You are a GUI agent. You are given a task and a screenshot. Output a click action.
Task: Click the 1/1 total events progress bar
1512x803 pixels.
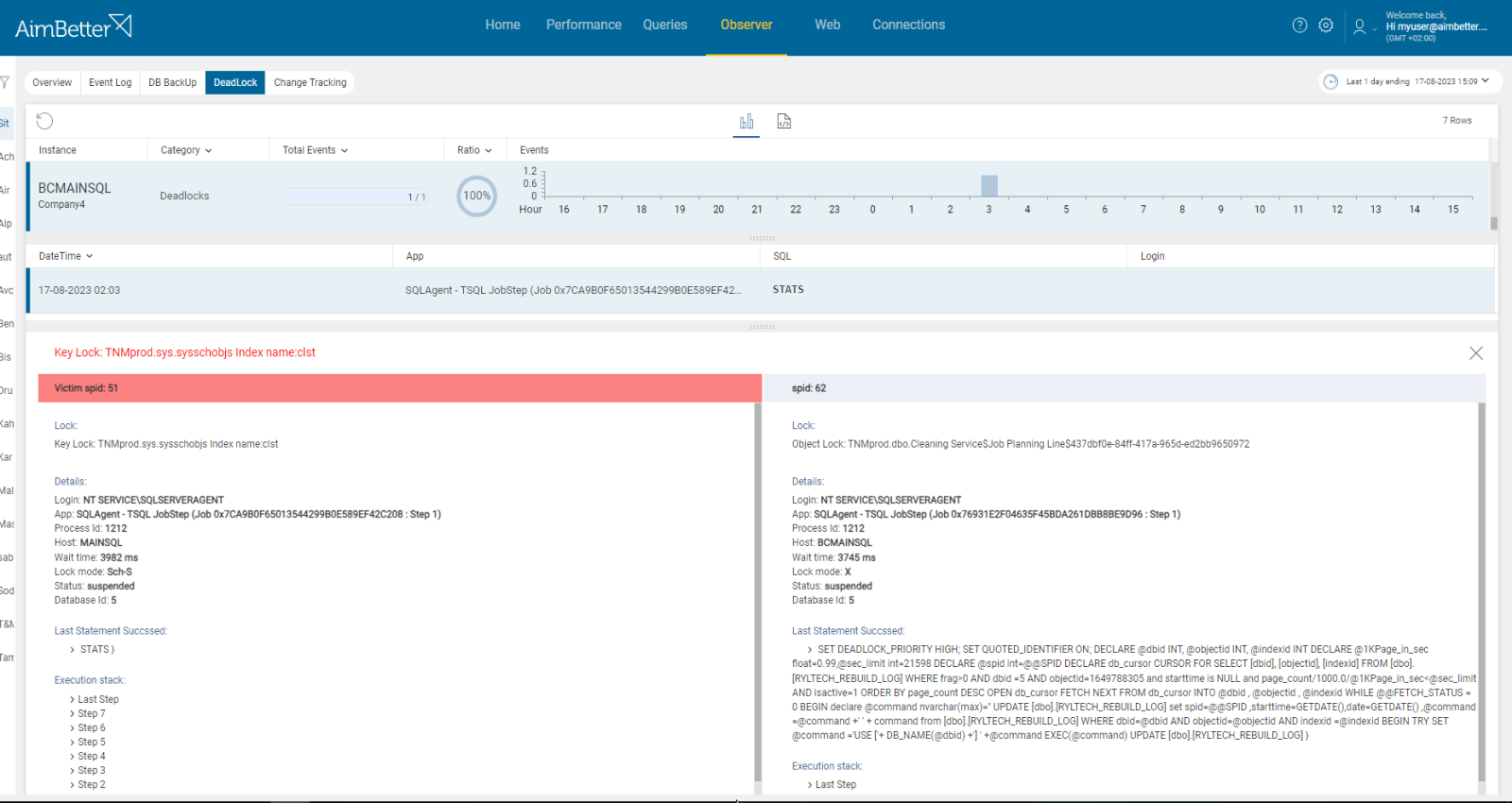point(355,196)
